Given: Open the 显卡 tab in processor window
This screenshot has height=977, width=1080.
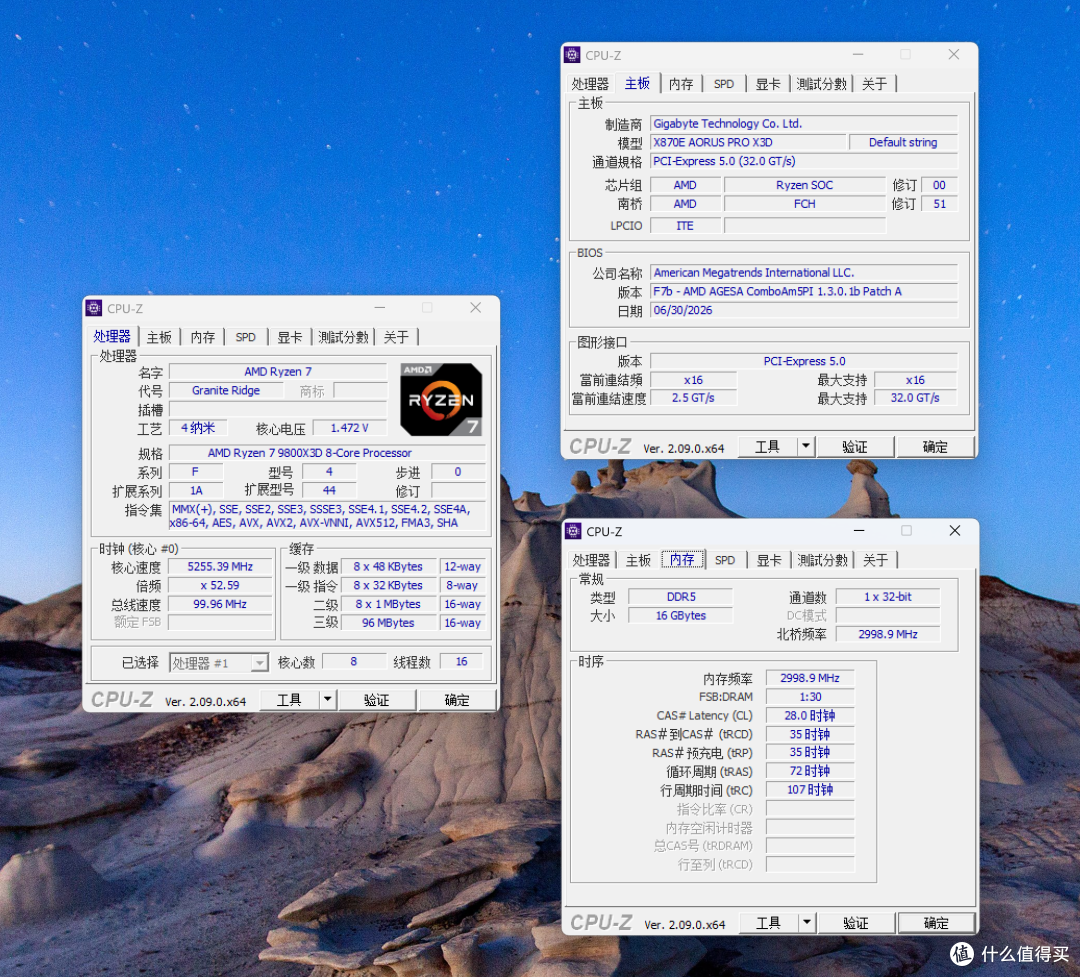Looking at the screenshot, I should pyautogui.click(x=289, y=337).
